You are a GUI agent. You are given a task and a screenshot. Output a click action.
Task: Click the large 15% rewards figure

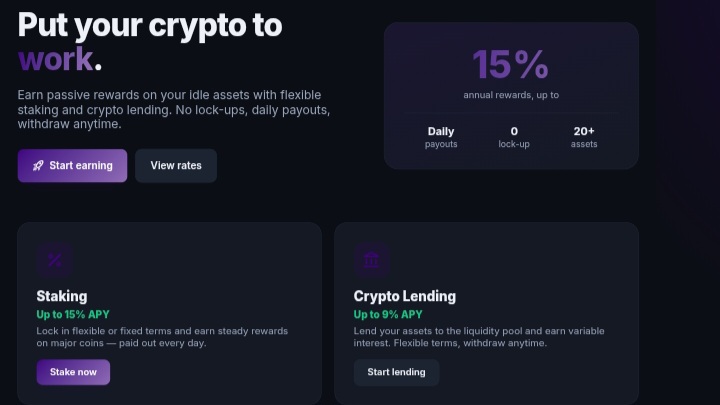(x=511, y=64)
